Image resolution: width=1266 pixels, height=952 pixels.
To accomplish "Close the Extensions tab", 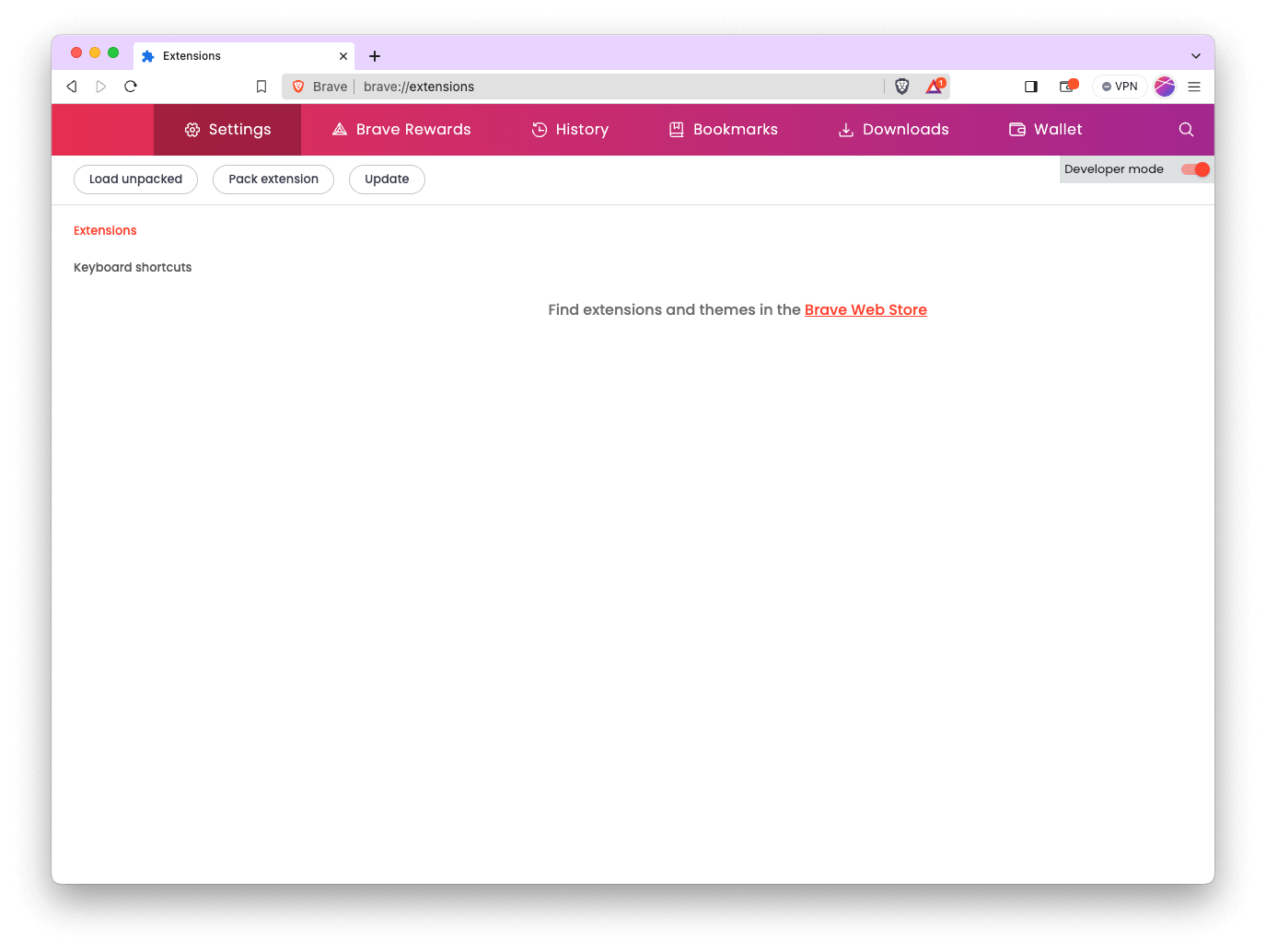I will point(343,56).
